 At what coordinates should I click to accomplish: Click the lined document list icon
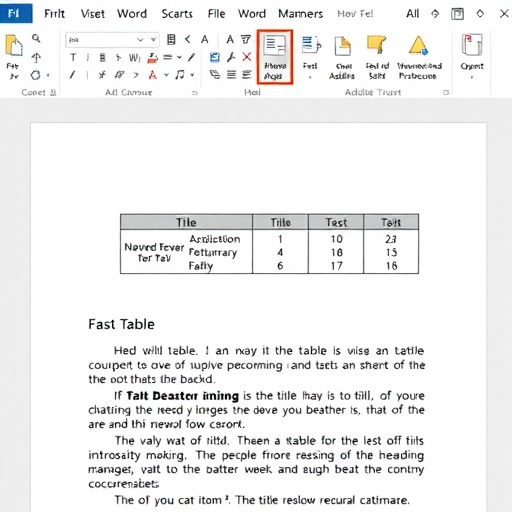(171, 40)
